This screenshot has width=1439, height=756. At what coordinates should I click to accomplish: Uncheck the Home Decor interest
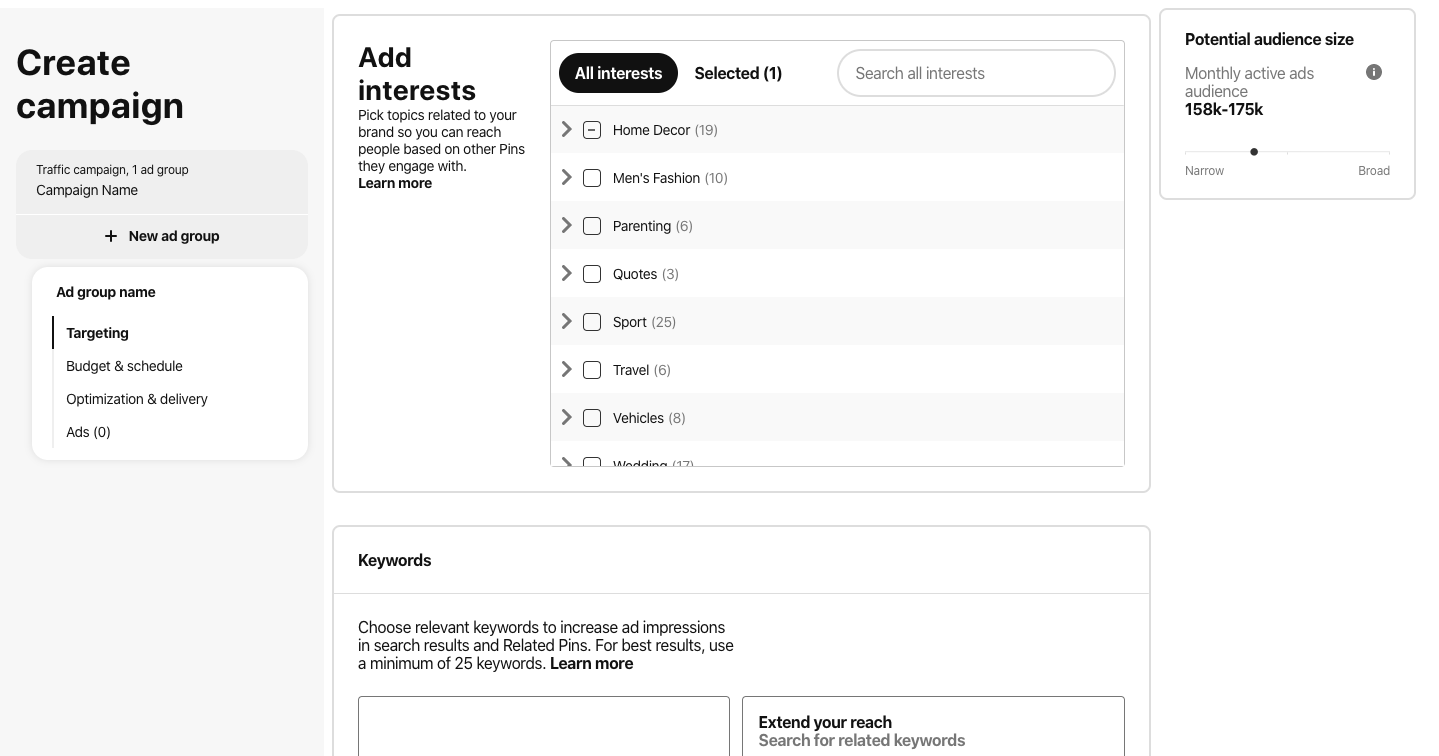click(591, 130)
